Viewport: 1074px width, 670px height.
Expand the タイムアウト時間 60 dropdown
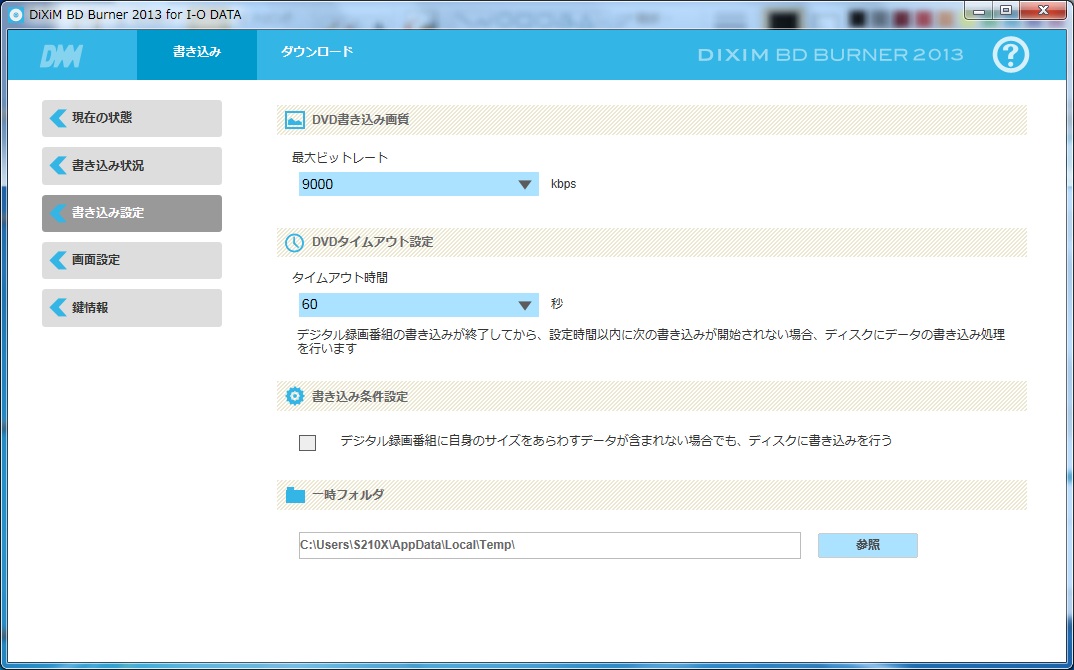[419, 305]
